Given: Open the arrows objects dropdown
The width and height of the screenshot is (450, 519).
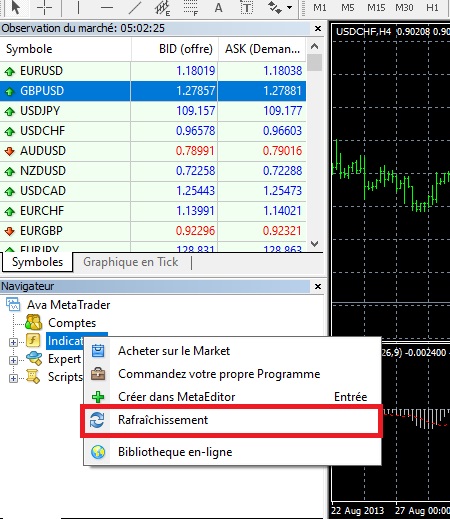Looking at the screenshot, I should [x=289, y=7].
